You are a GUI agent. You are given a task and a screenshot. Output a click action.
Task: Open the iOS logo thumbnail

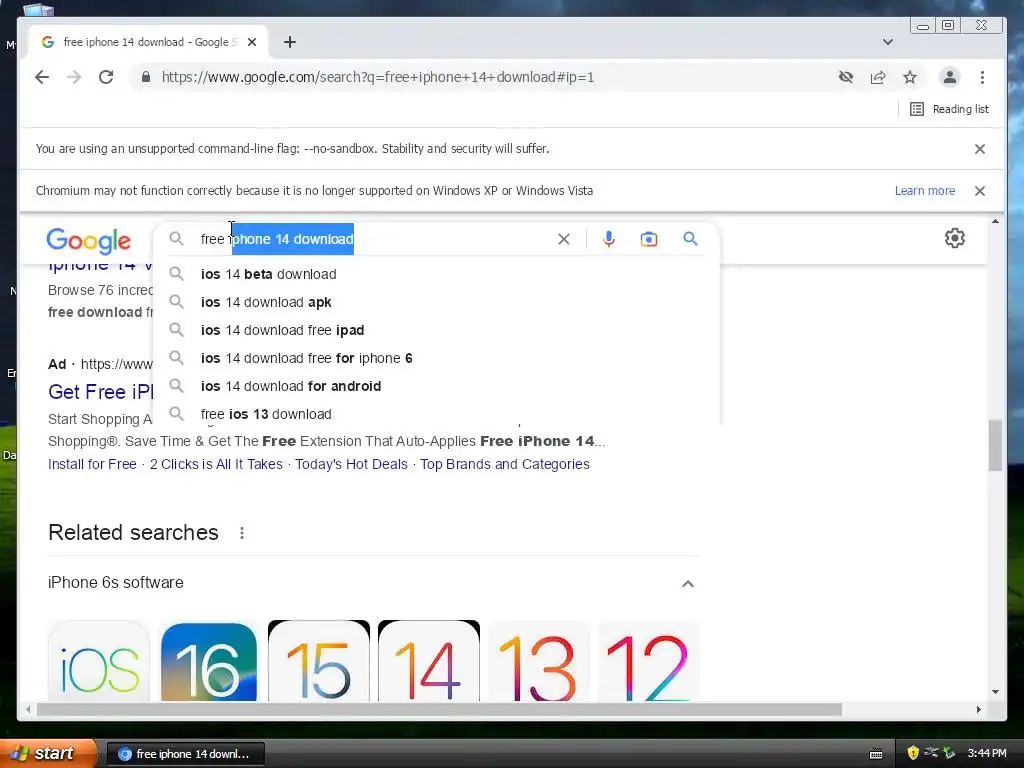(99, 661)
